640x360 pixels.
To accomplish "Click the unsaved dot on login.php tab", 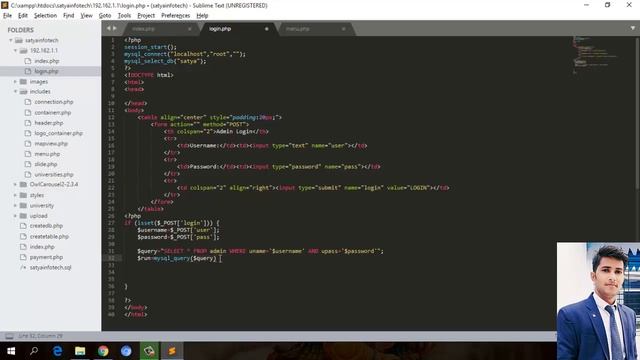I will (x=267, y=29).
